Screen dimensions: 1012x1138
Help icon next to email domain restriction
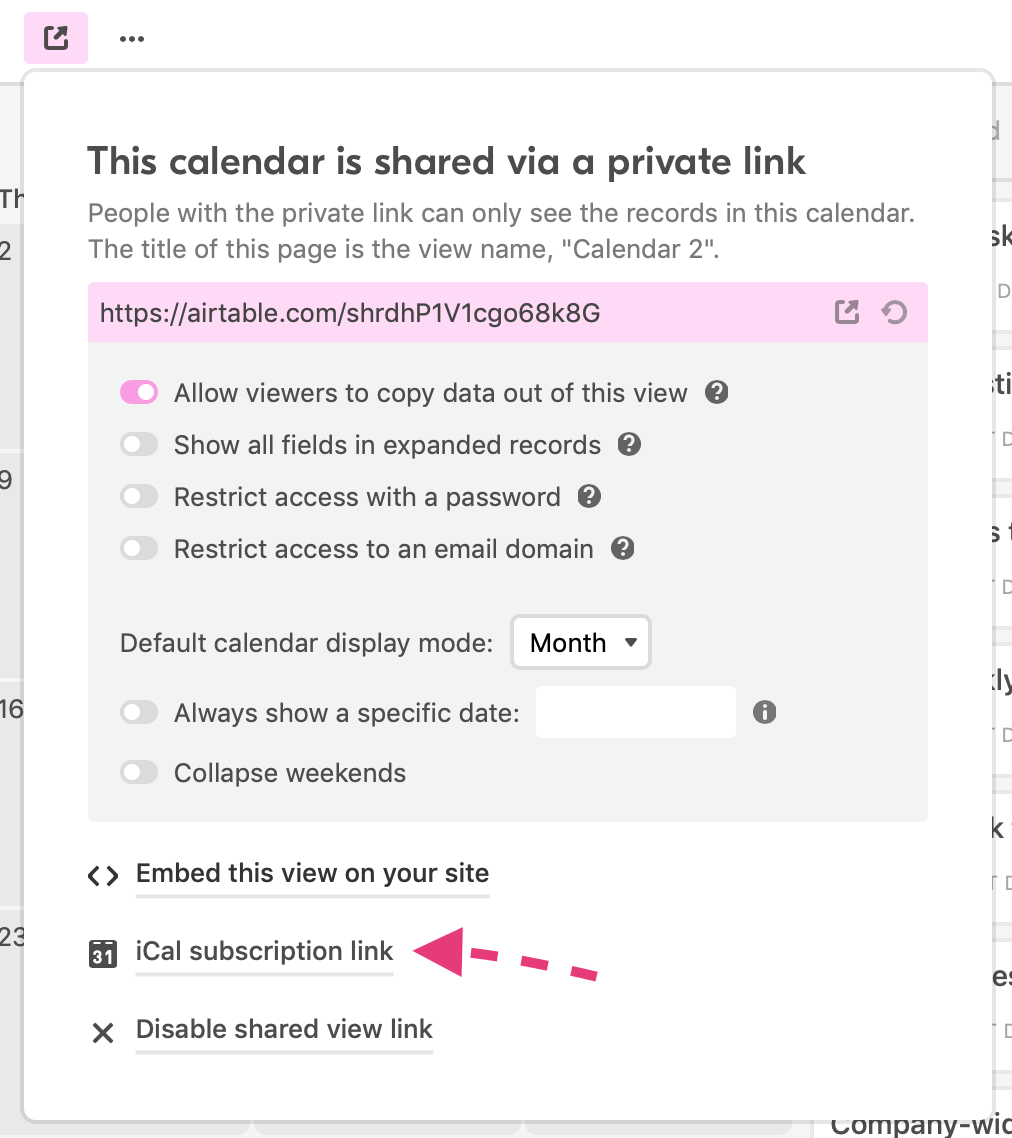pos(623,549)
